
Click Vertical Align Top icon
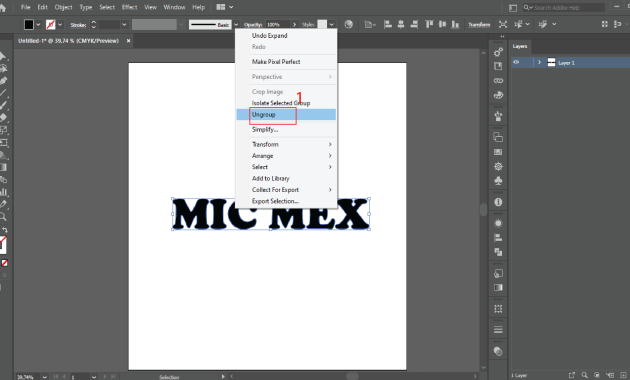pos(429,25)
